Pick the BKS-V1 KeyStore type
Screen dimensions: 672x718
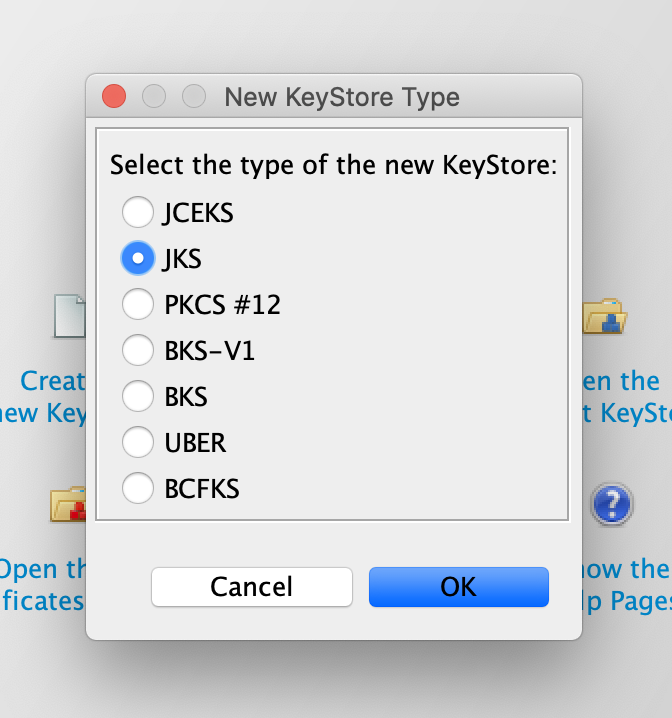137,350
